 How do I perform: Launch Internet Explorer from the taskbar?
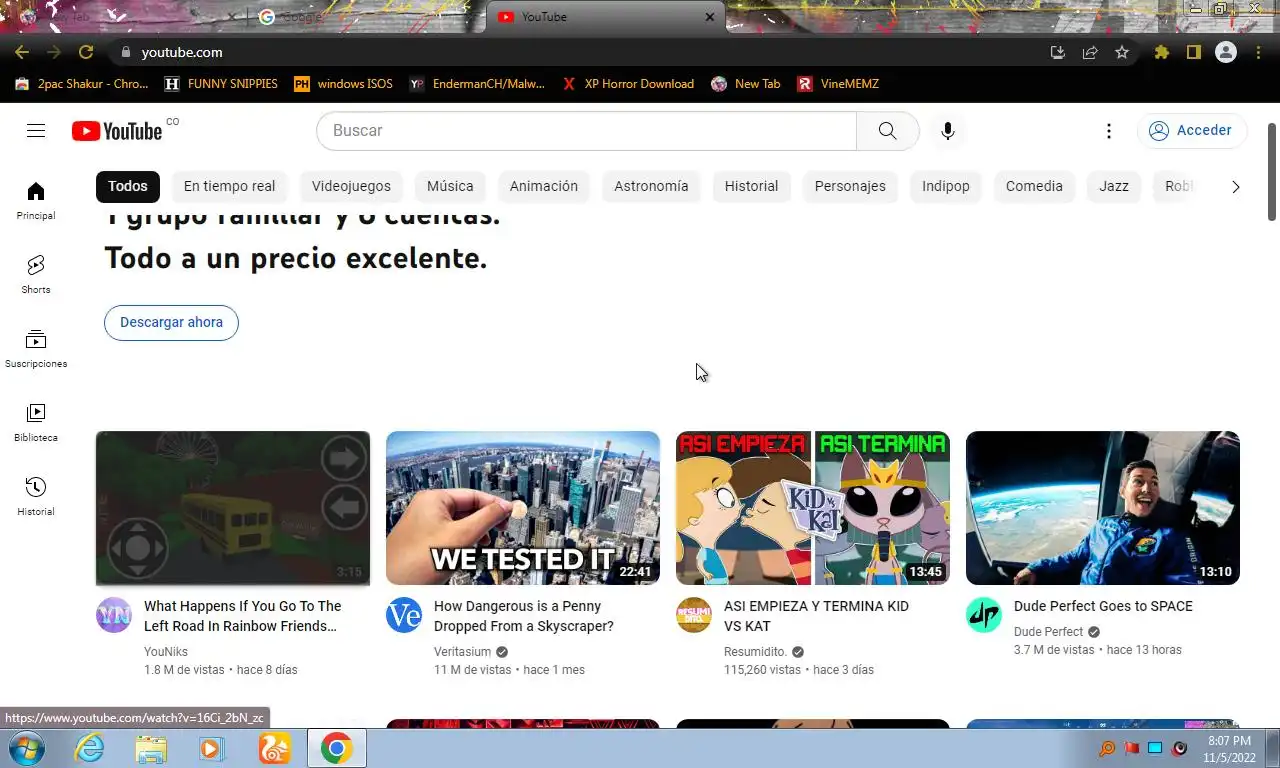(x=90, y=748)
